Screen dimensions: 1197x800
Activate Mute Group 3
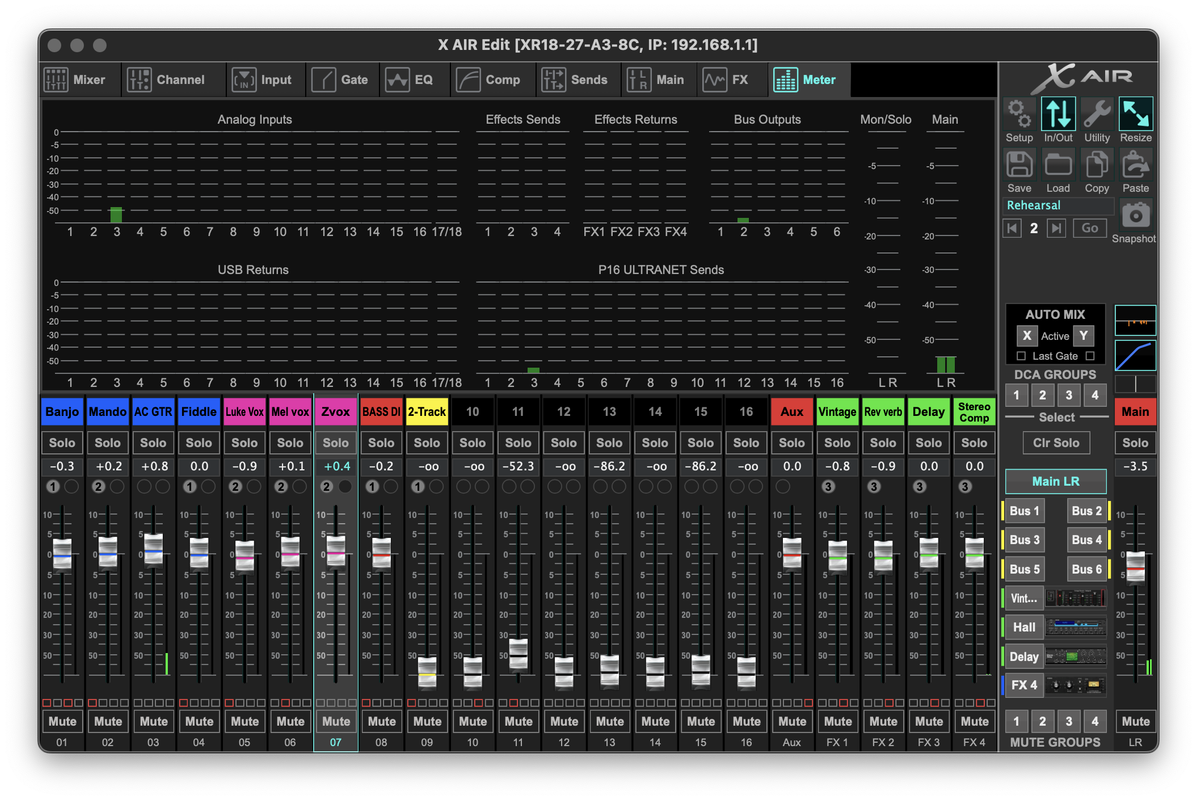1069,721
